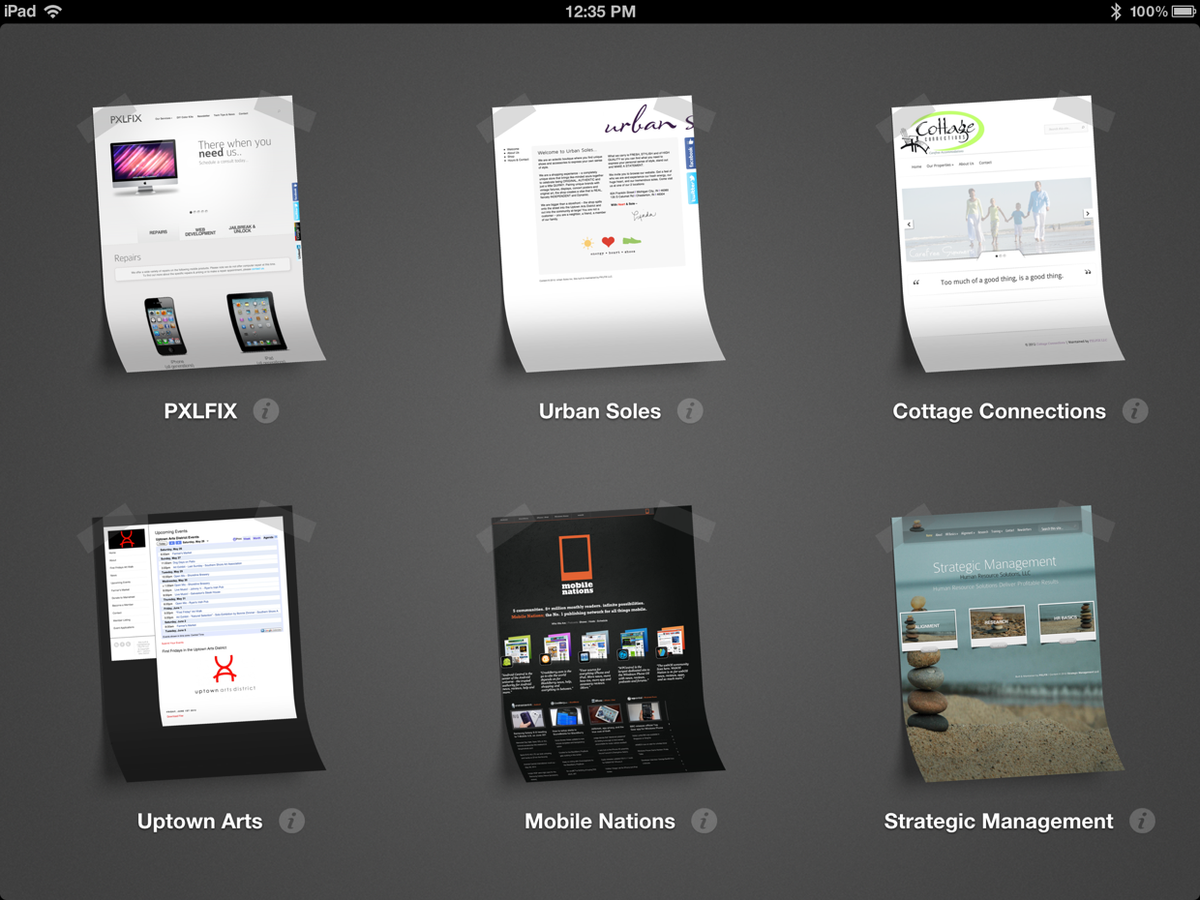Open info for Mobile Nations
Screen dimensions: 1200x900
pos(704,821)
